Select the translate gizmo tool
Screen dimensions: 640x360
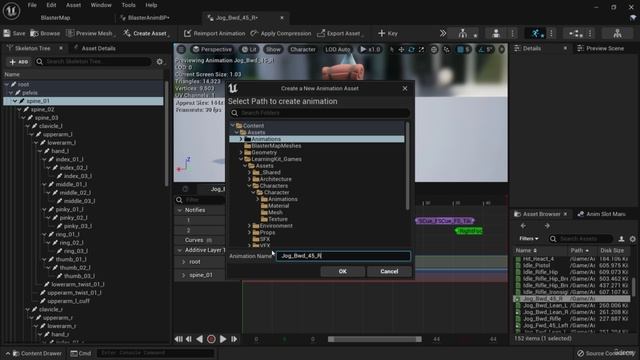[x=401, y=49]
